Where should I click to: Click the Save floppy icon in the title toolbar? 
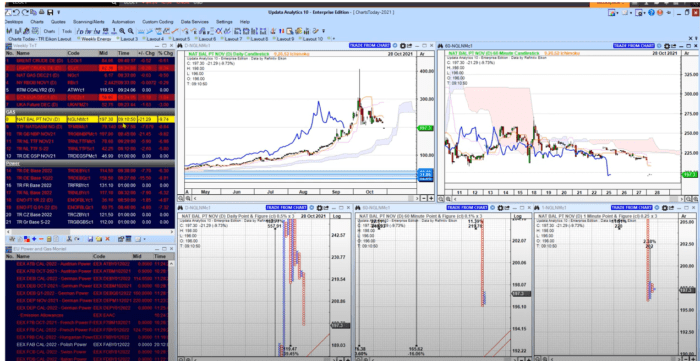point(50,12)
